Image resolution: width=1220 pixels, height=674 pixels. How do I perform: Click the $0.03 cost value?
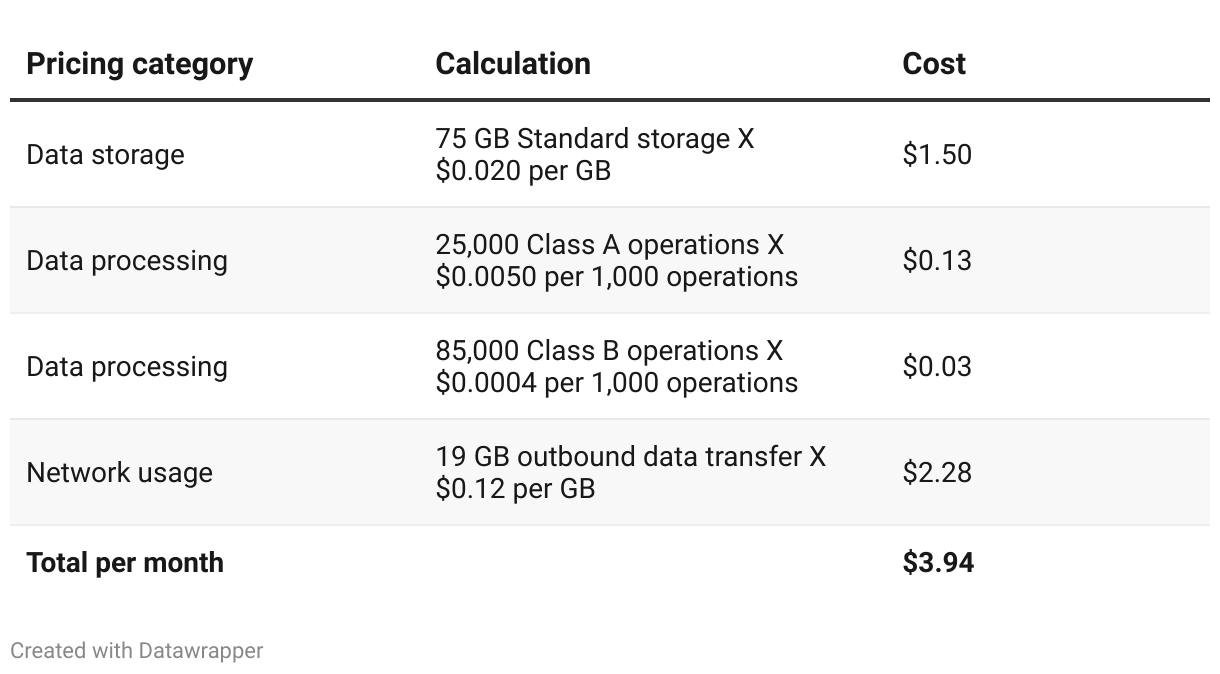point(936,367)
